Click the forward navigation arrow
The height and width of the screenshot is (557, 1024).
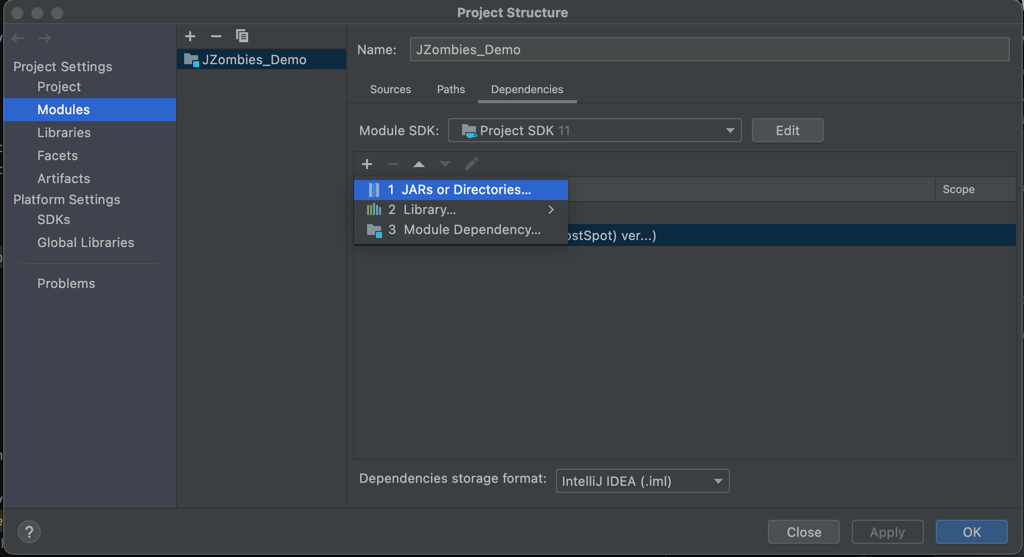pos(44,39)
